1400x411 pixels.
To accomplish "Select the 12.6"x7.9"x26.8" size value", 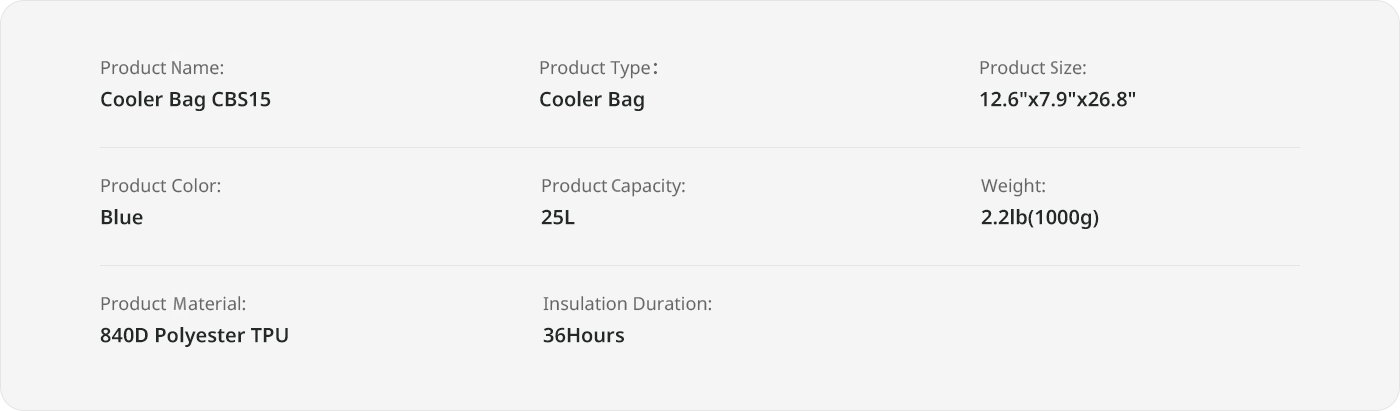I will pyautogui.click(x=1058, y=100).
